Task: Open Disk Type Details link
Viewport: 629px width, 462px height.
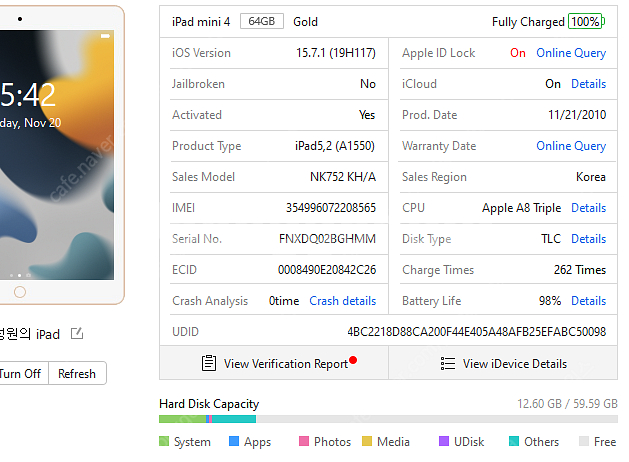Action: click(x=588, y=239)
